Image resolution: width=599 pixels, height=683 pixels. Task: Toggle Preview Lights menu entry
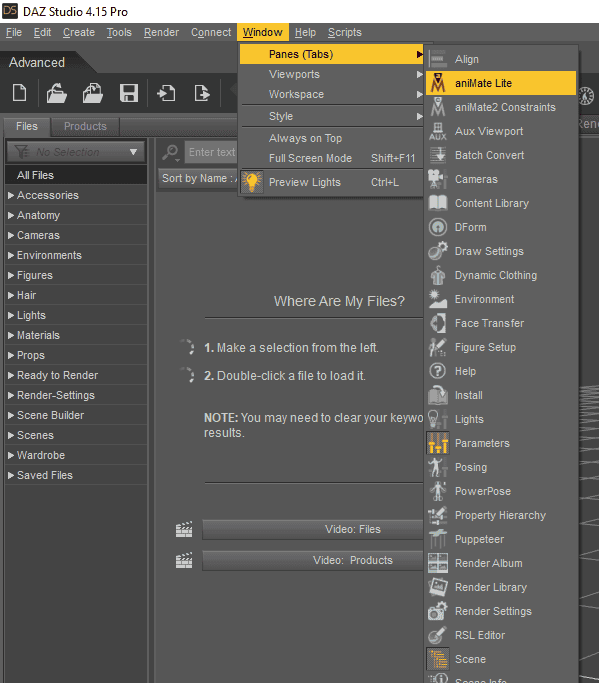tap(332, 182)
